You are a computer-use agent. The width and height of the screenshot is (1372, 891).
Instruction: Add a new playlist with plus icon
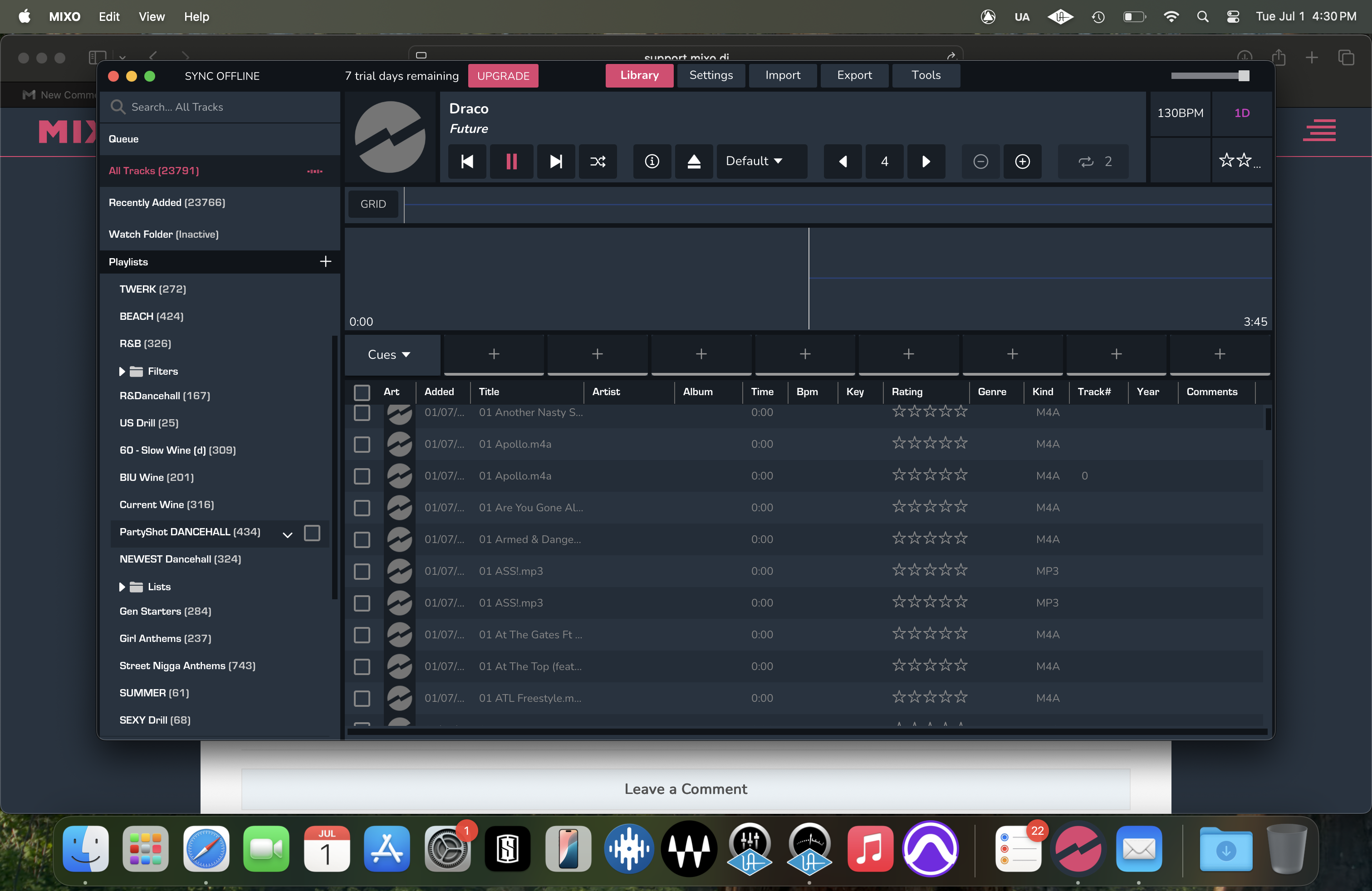tap(325, 262)
